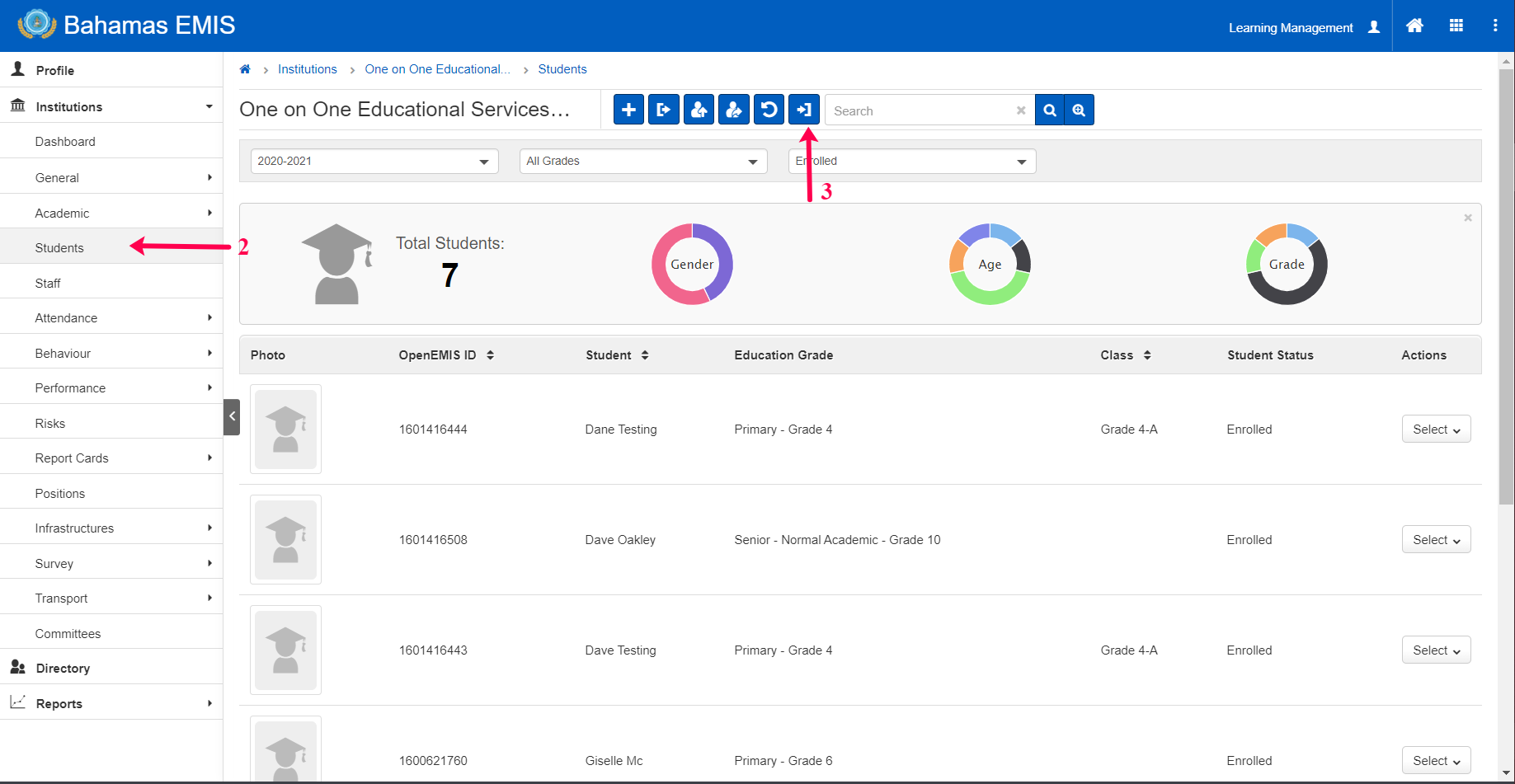Viewport: 1515px width, 784px height.
Task: Open advanced search with zoom-plus icon
Action: [x=1079, y=110]
